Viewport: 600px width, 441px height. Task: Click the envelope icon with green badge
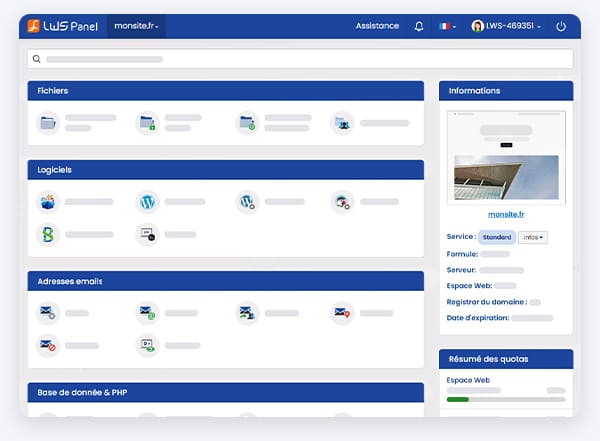pyautogui.click(x=147, y=313)
